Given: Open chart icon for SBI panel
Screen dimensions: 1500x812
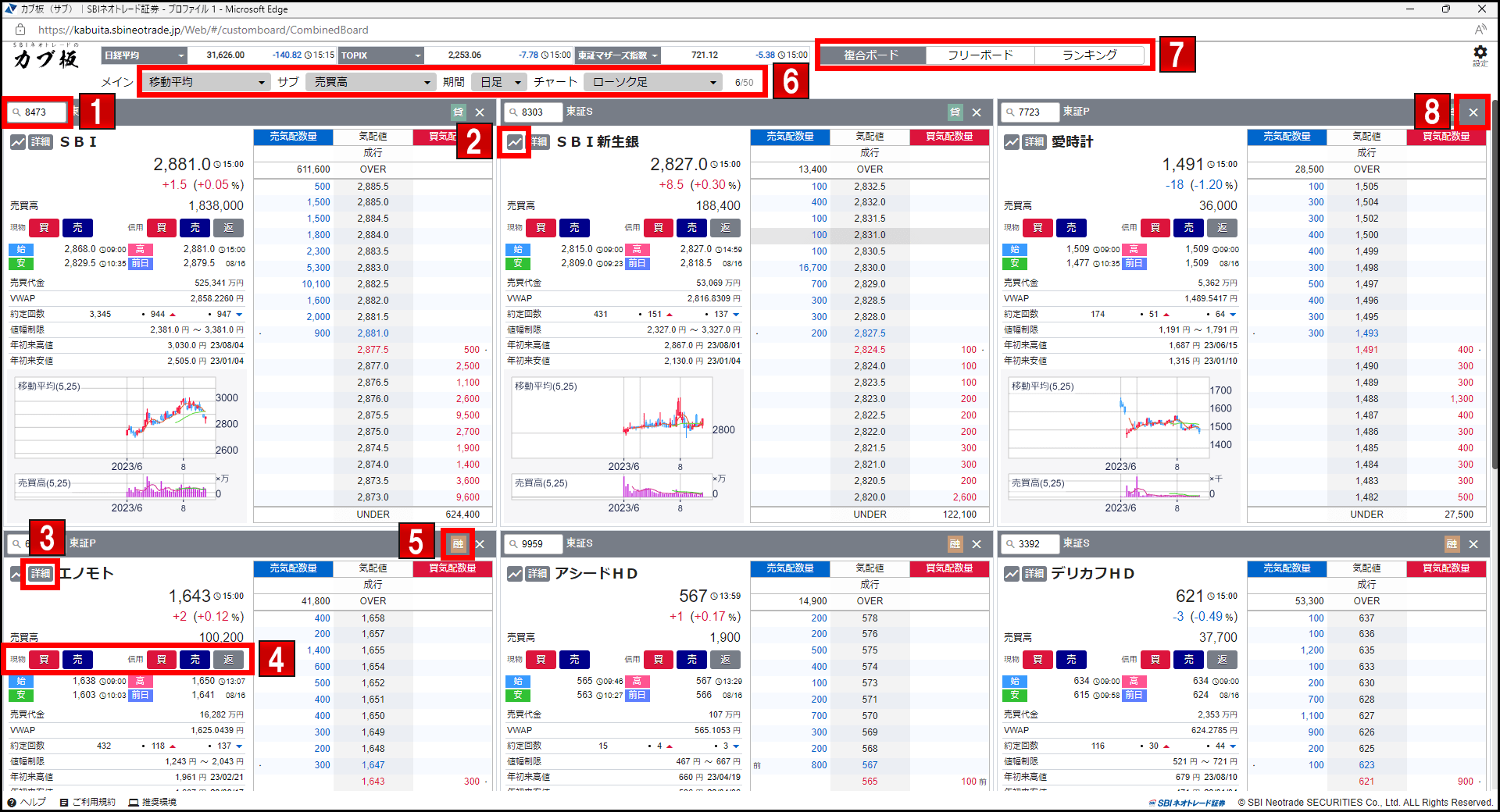Looking at the screenshot, I should pos(18,142).
